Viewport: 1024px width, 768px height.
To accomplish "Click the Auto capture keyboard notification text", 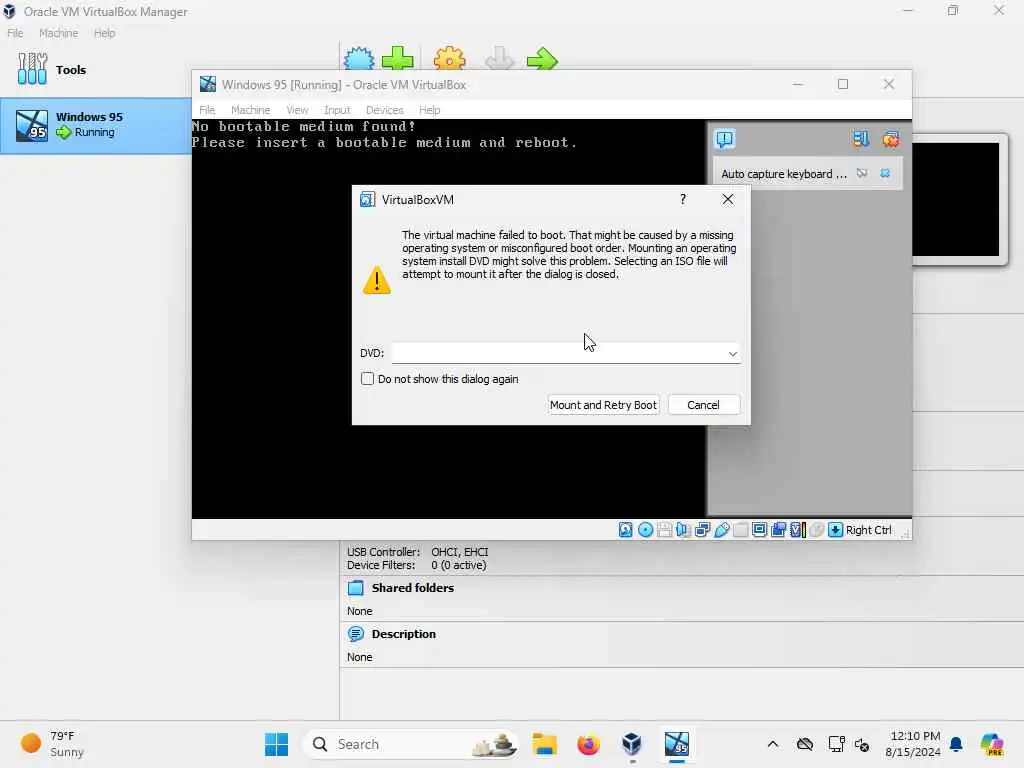I will (784, 174).
